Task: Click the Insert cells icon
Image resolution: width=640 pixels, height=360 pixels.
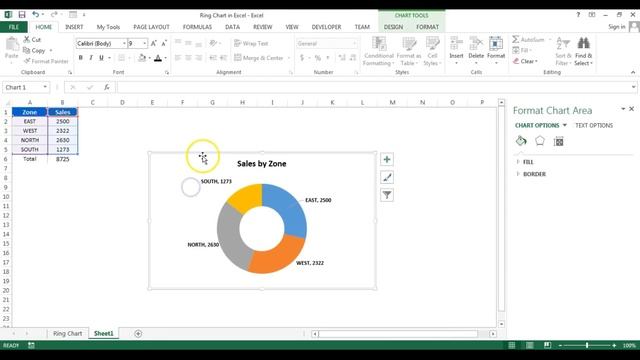Action: [x=456, y=43]
